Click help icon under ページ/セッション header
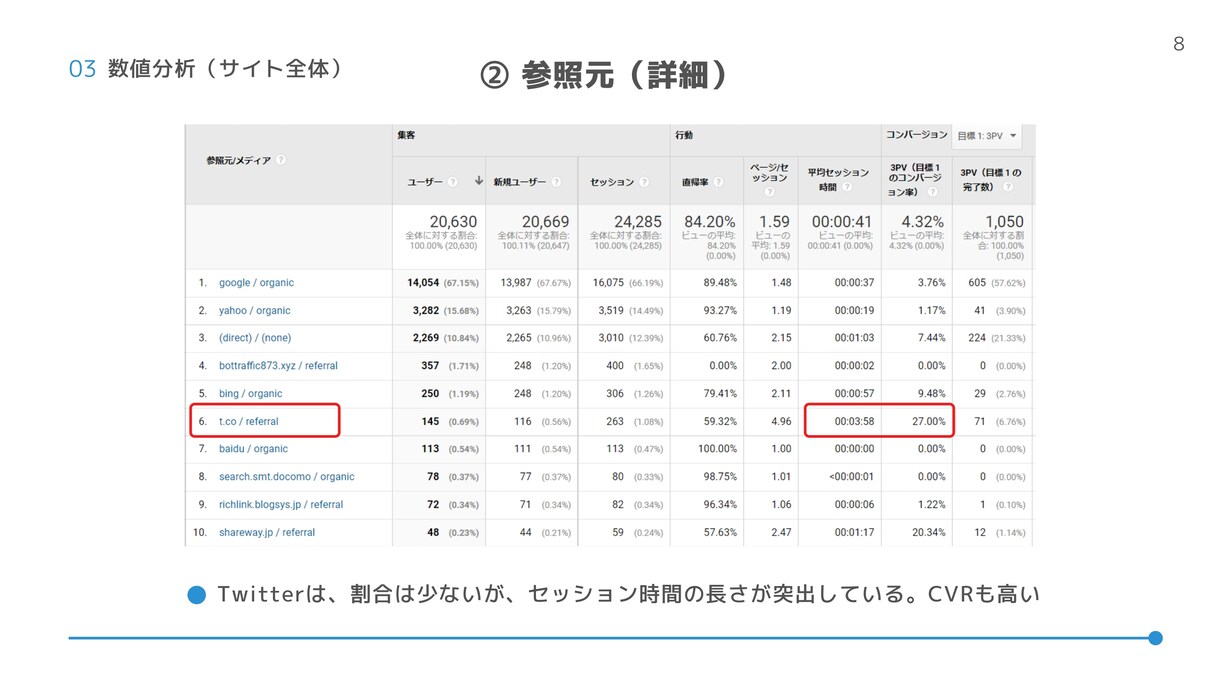Screen dimensions: 1220x686 point(770,191)
